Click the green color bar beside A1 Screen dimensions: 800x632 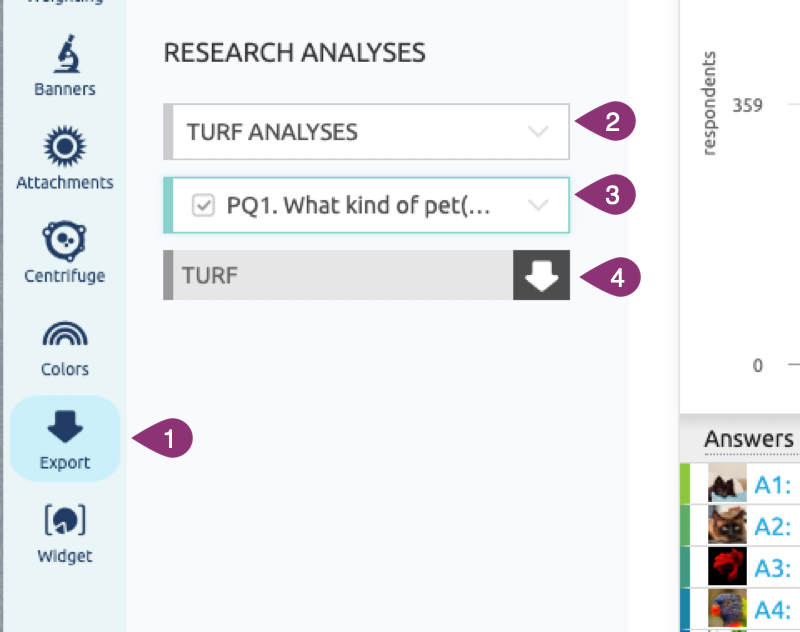(685, 482)
